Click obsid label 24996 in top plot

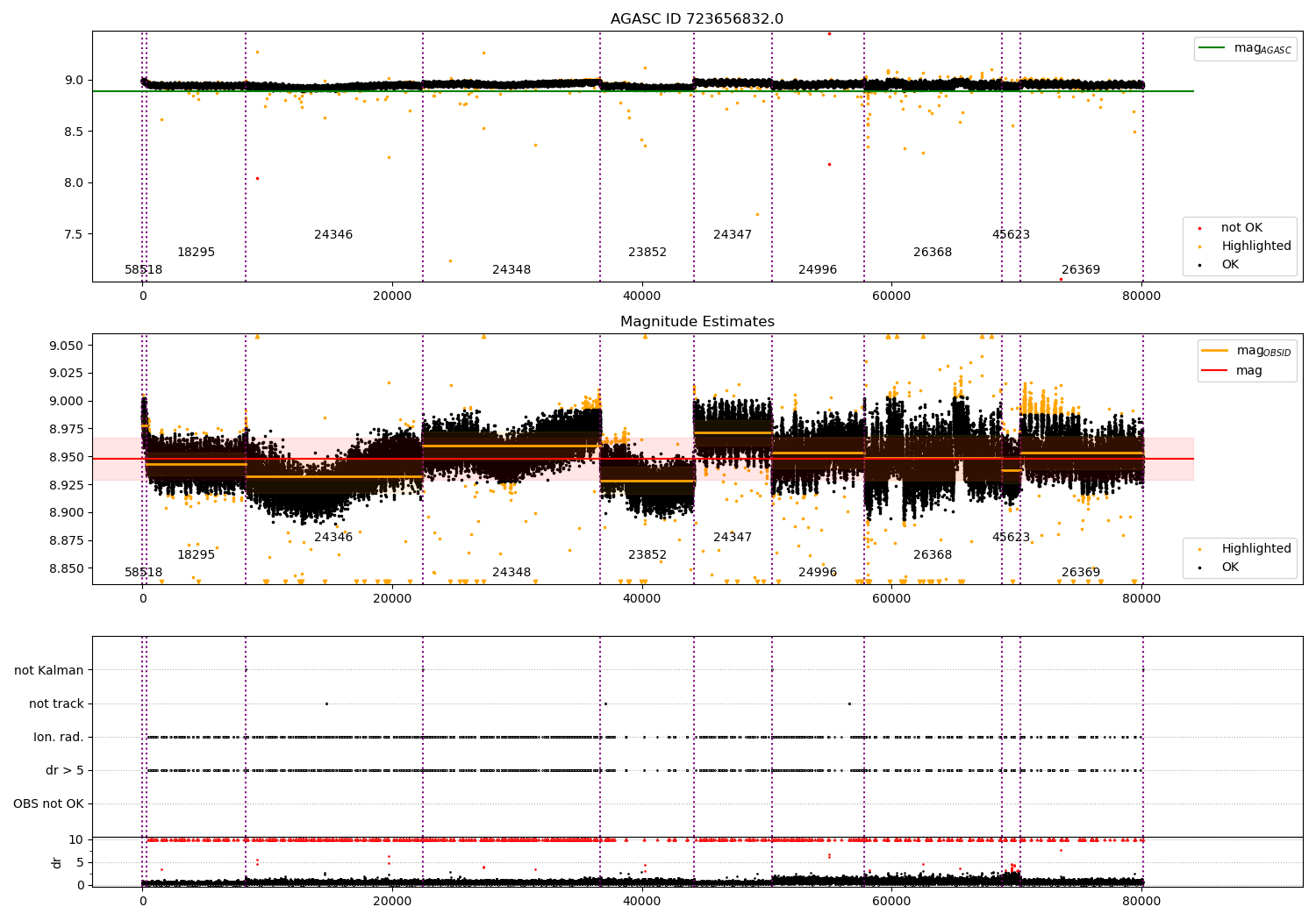[x=818, y=270]
